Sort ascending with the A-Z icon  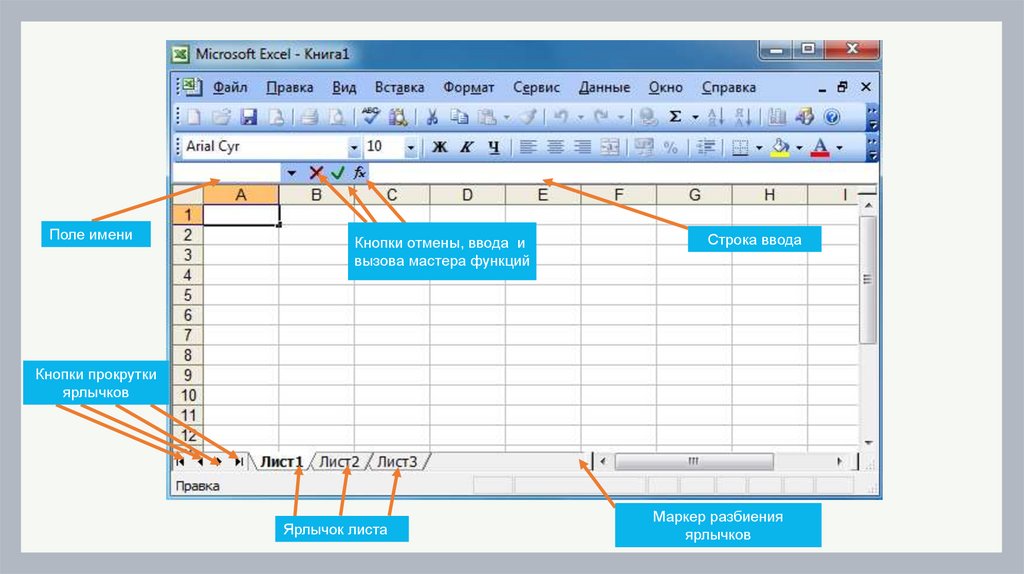click(x=716, y=117)
